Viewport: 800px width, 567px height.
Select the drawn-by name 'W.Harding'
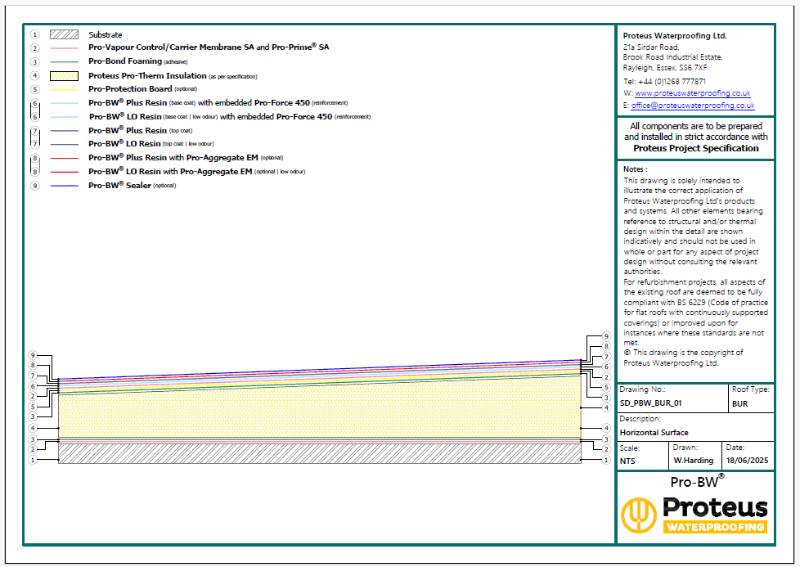coord(693,460)
